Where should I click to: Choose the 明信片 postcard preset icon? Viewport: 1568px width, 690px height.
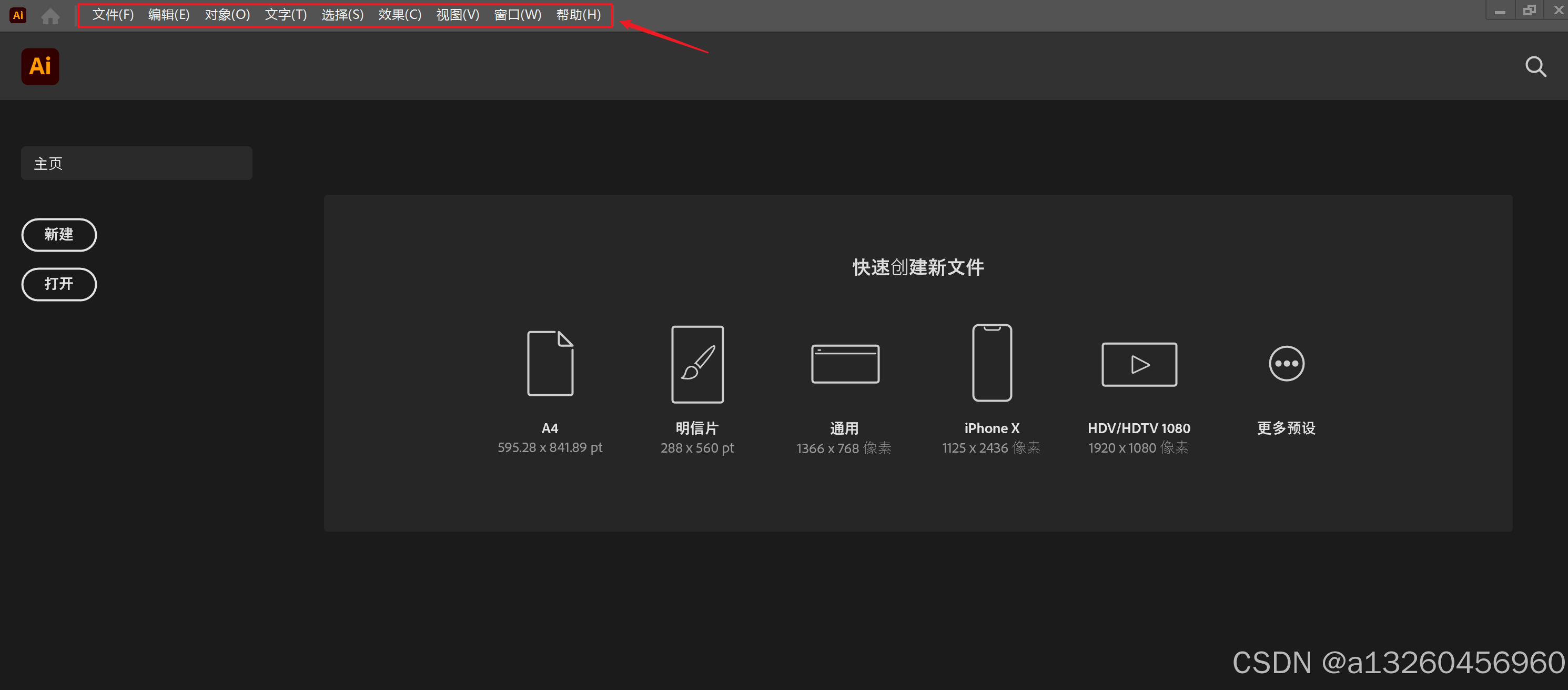[x=697, y=364]
